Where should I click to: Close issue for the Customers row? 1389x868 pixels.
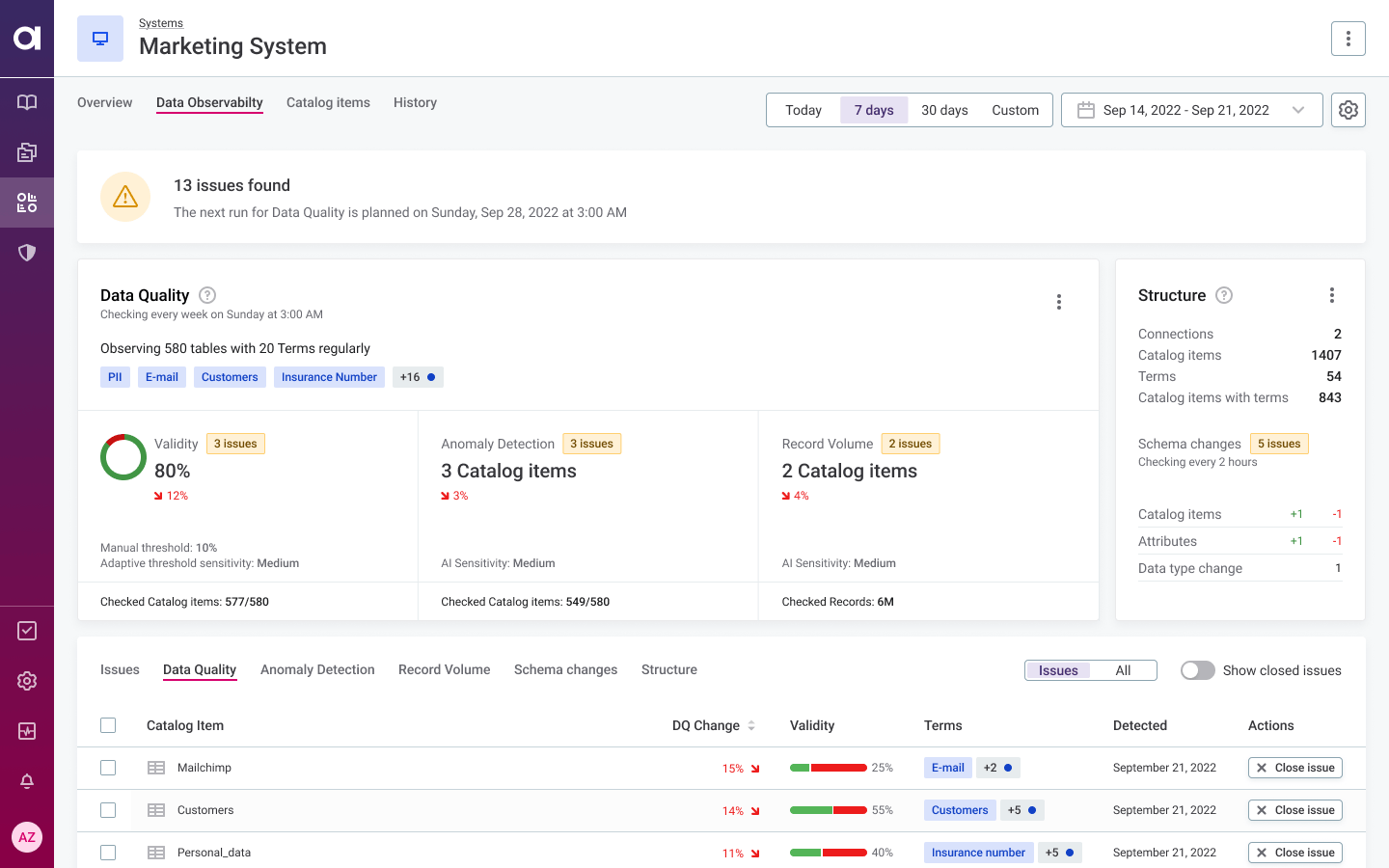pos(1294,810)
